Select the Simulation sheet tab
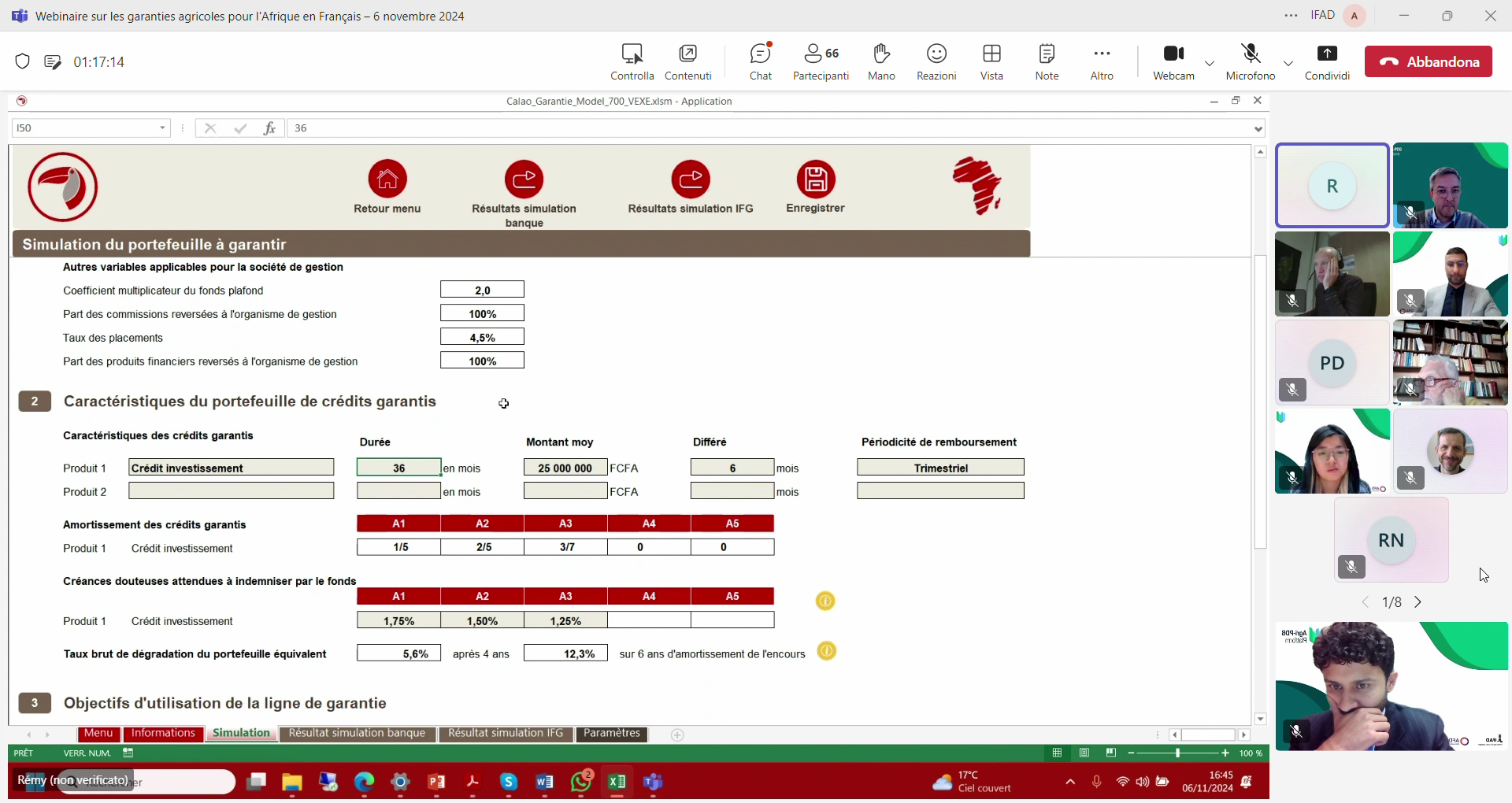This screenshot has height=803, width=1512. pyautogui.click(x=241, y=734)
